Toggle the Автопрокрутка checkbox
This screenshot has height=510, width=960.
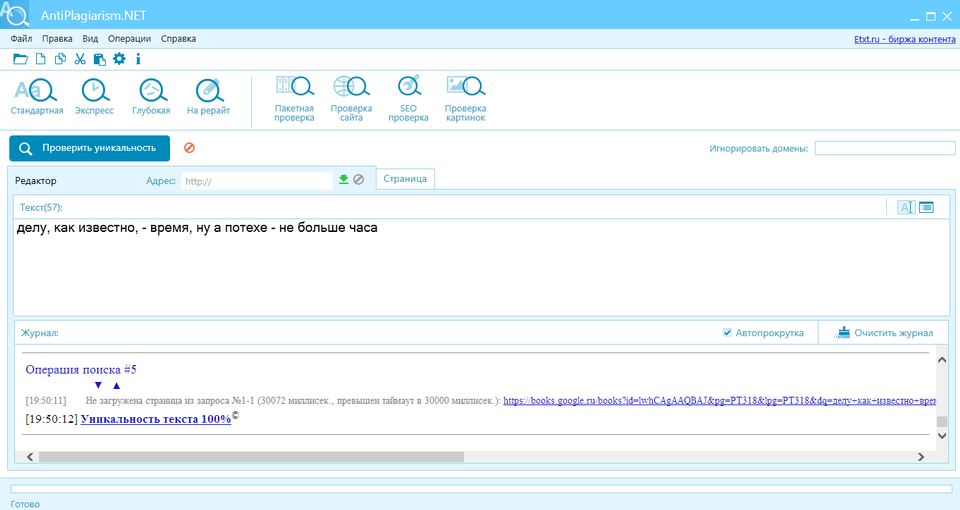[727, 333]
